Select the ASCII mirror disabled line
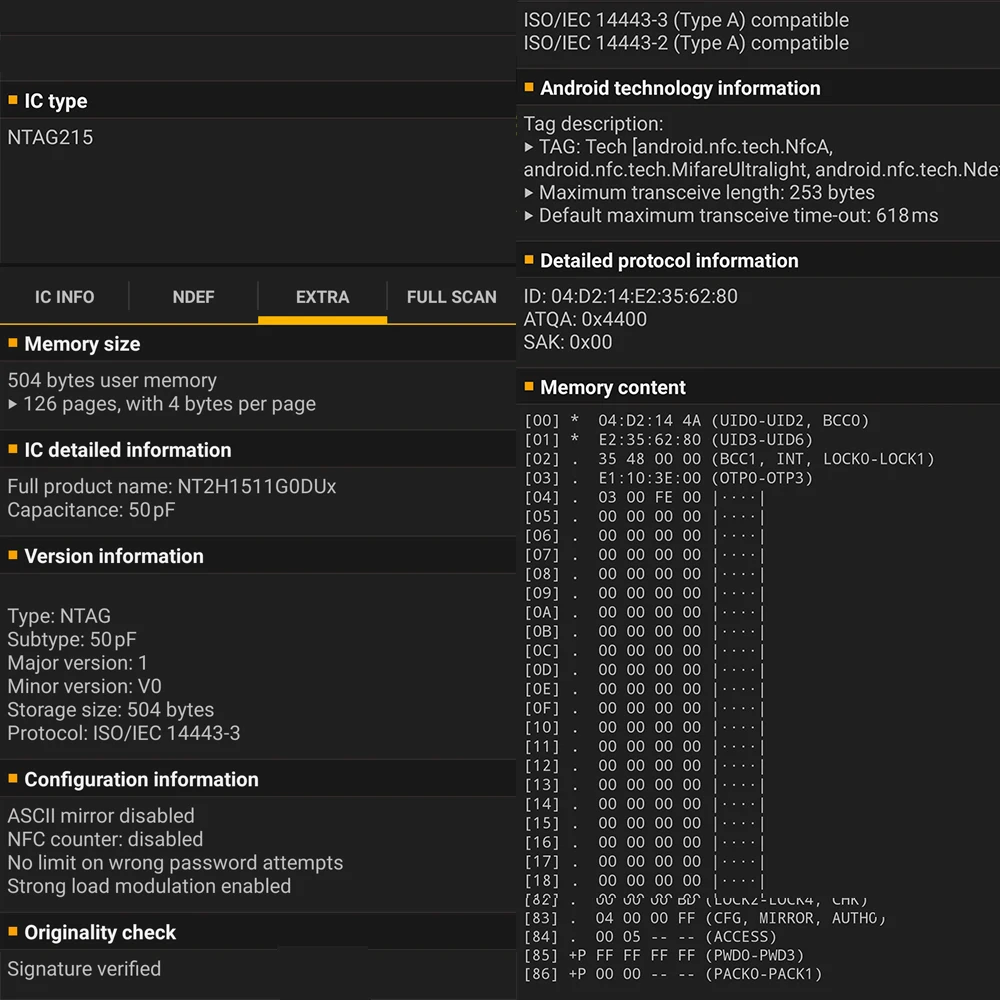This screenshot has height=1000, width=1000. coord(101,816)
